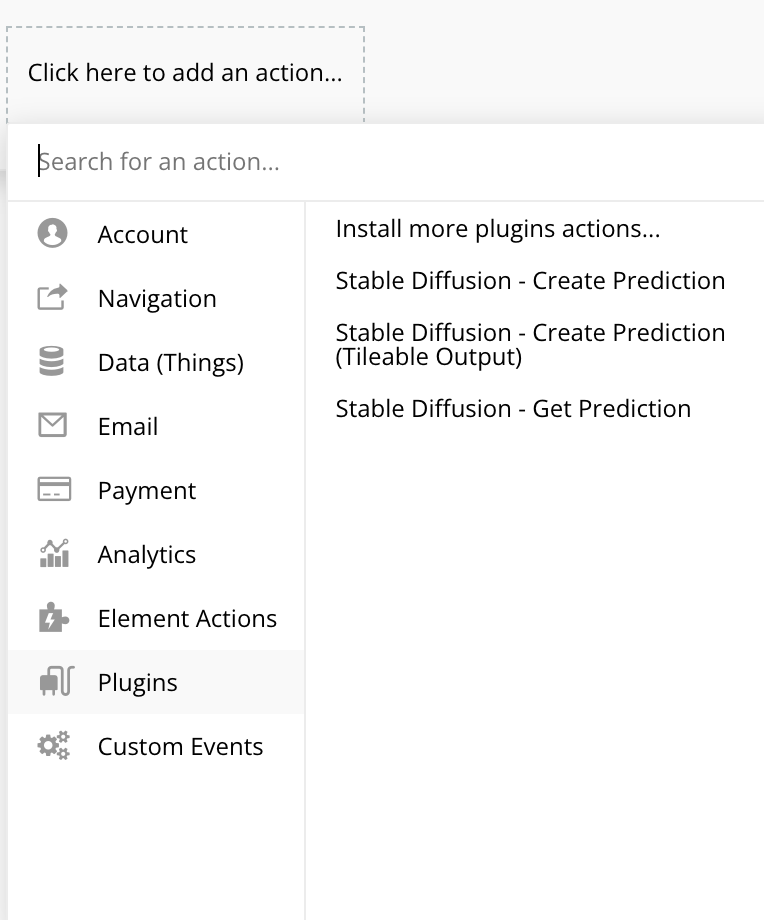Screen dimensions: 764x920
Task: Choose the Element Actions category label
Action: tap(187, 619)
